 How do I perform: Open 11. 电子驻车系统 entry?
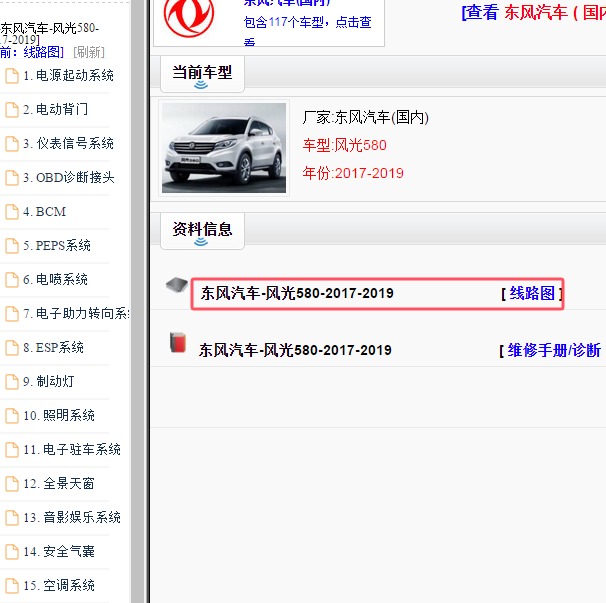pyautogui.click(x=72, y=450)
